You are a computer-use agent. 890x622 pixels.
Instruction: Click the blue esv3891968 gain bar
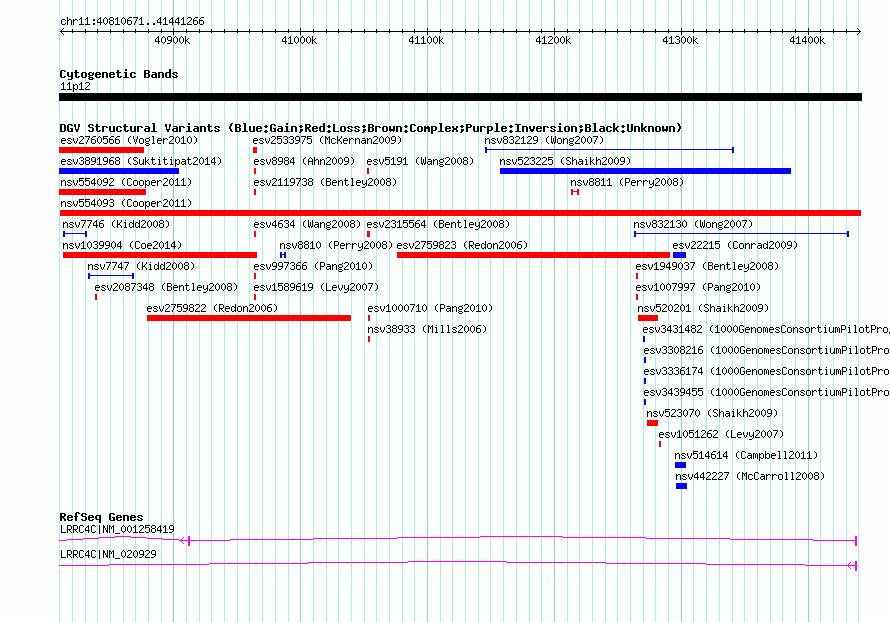119,171
